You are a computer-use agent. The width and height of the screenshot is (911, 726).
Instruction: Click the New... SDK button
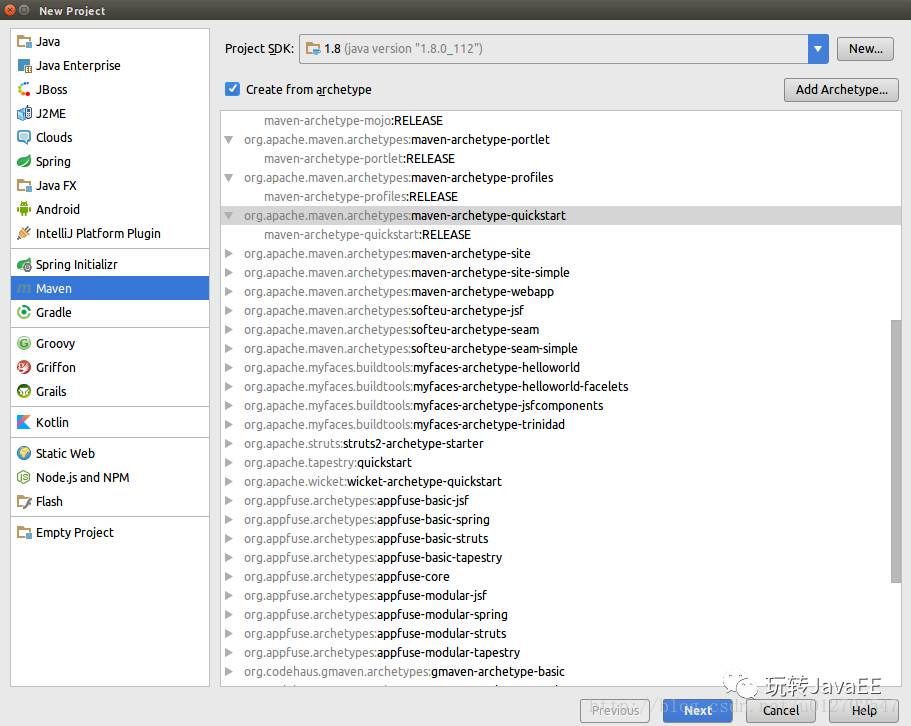[866, 49]
